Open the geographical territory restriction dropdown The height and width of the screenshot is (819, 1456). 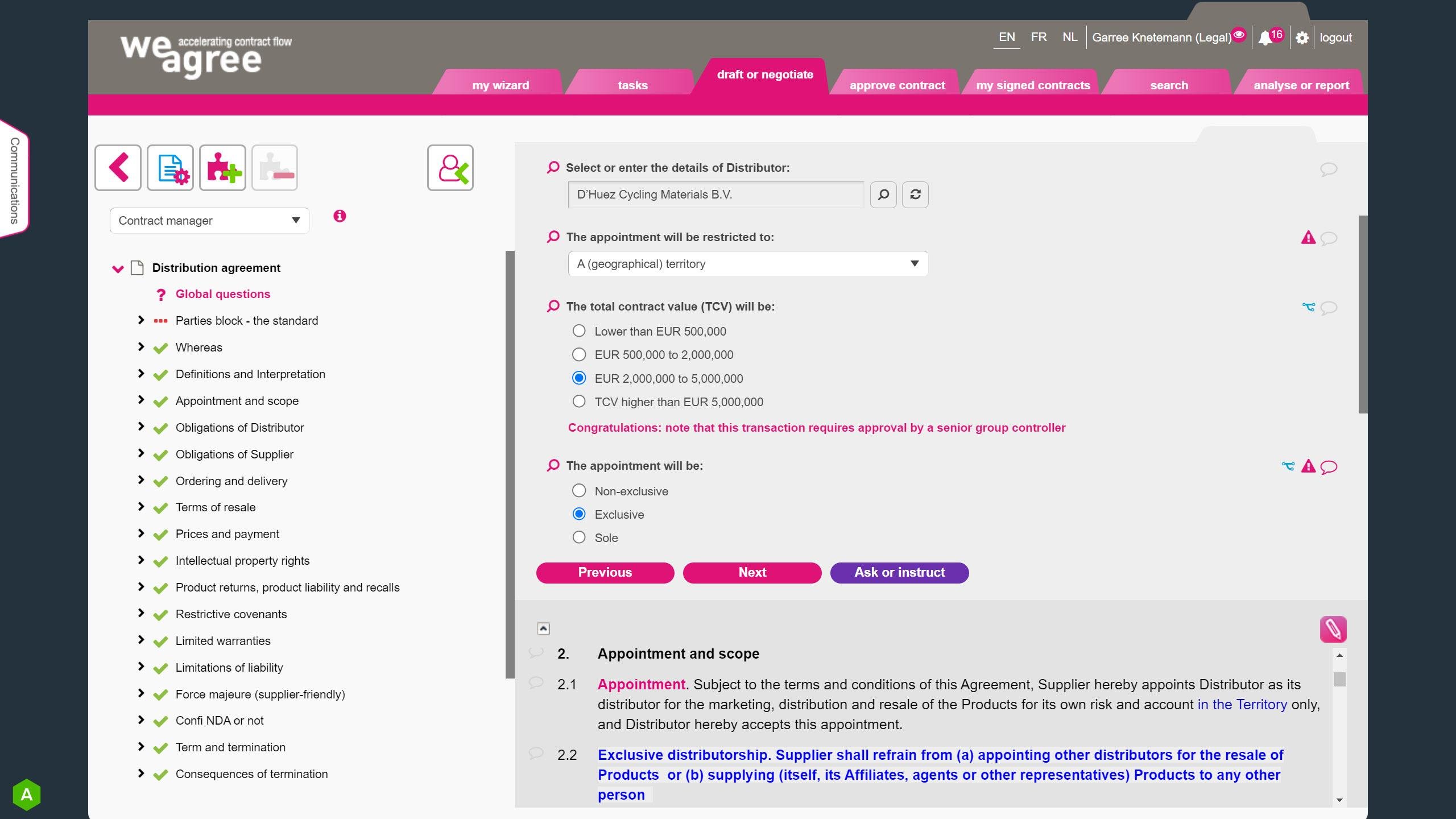point(747,264)
